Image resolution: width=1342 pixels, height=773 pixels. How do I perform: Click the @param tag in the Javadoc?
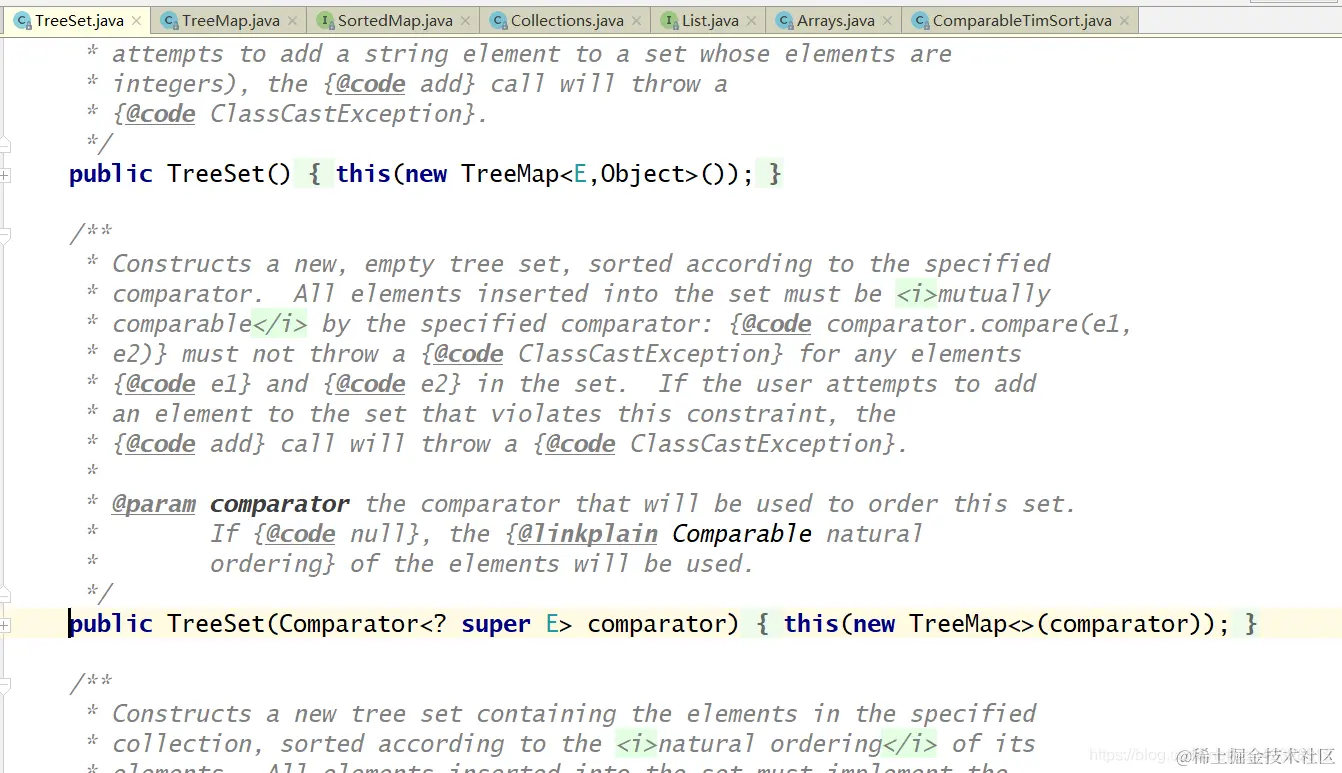click(153, 504)
